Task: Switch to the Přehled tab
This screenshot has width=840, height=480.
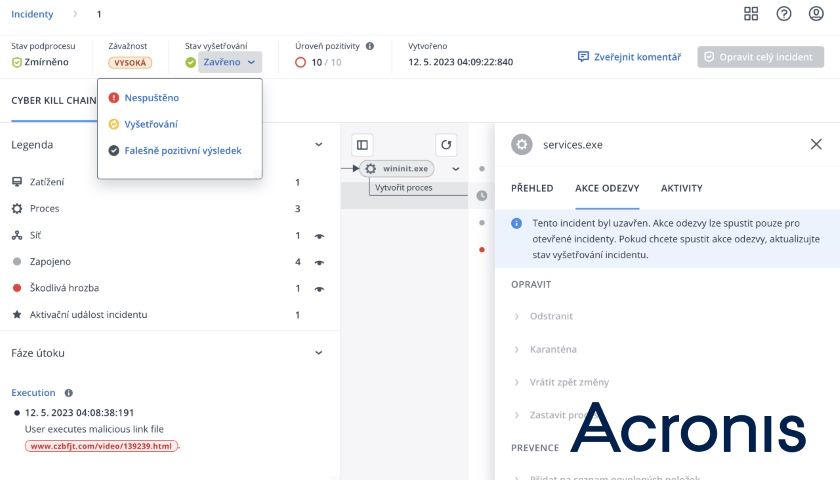Action: (532, 188)
